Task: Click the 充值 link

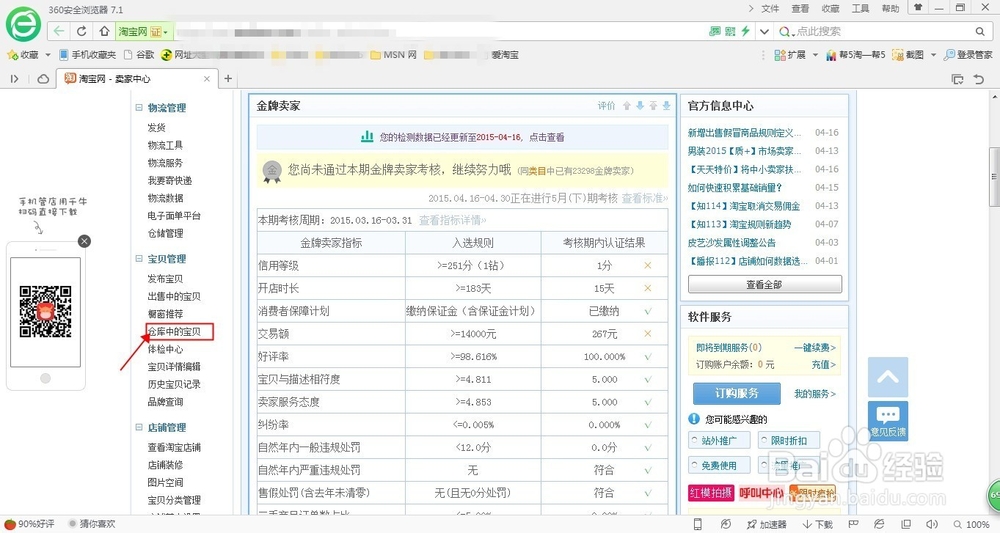Action: 823,365
